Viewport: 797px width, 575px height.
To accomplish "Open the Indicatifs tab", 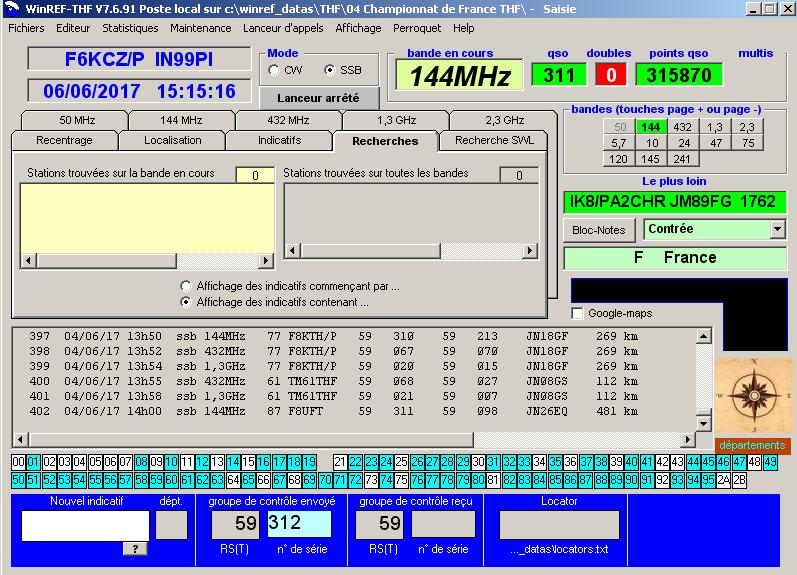I will [x=279, y=140].
